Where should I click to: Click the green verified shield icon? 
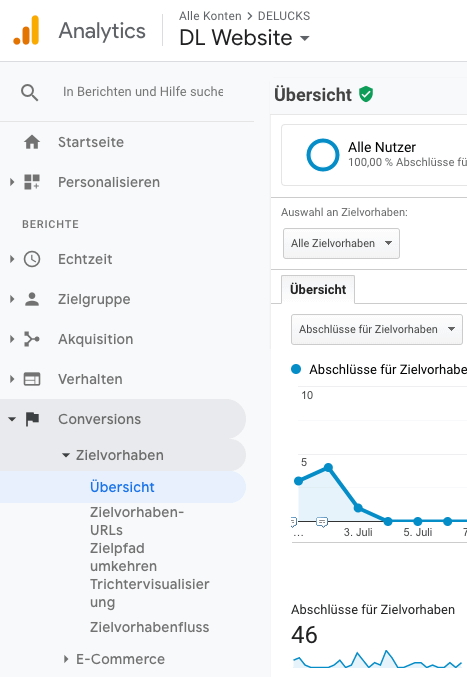click(x=366, y=94)
